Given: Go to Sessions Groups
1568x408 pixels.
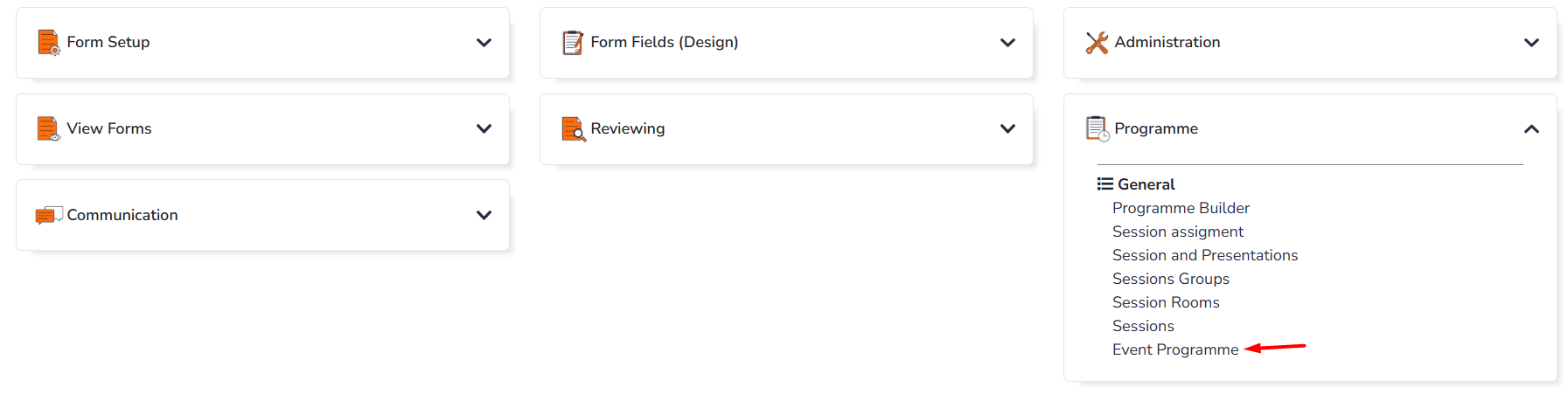Looking at the screenshot, I should 1171,279.
